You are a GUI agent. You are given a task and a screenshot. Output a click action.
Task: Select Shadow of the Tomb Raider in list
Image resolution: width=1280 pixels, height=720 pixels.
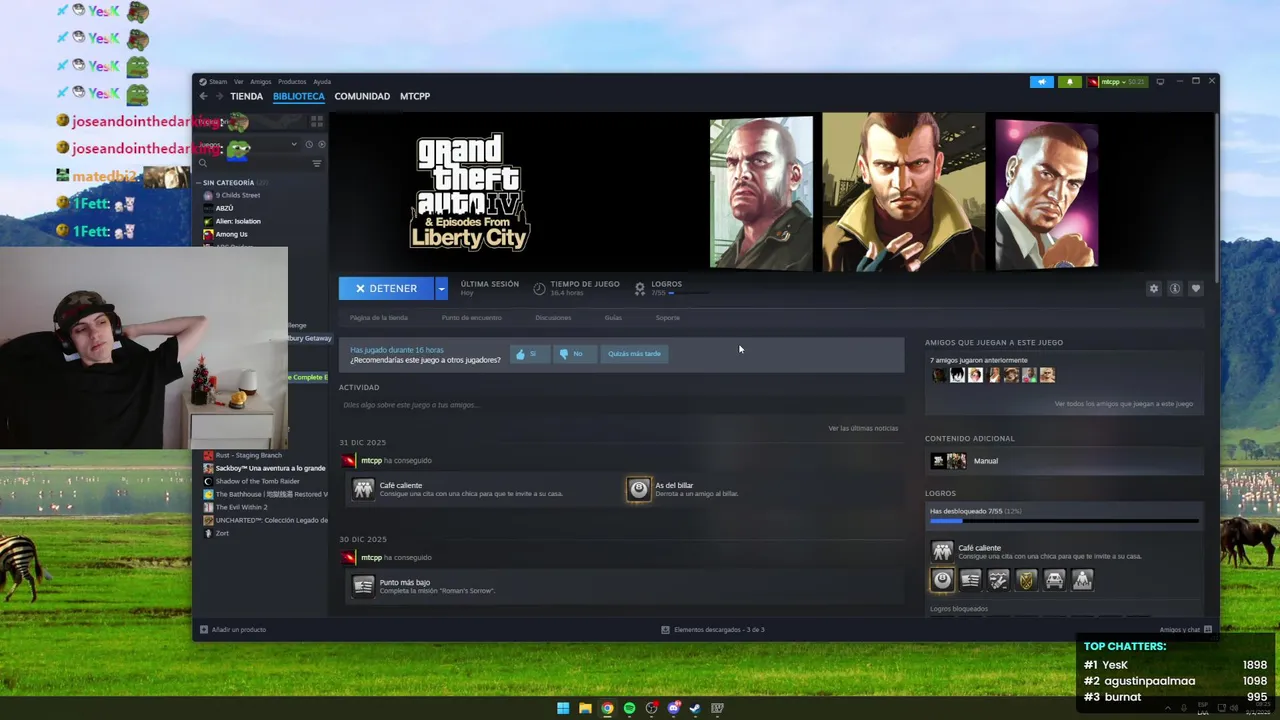pyautogui.click(x=258, y=481)
